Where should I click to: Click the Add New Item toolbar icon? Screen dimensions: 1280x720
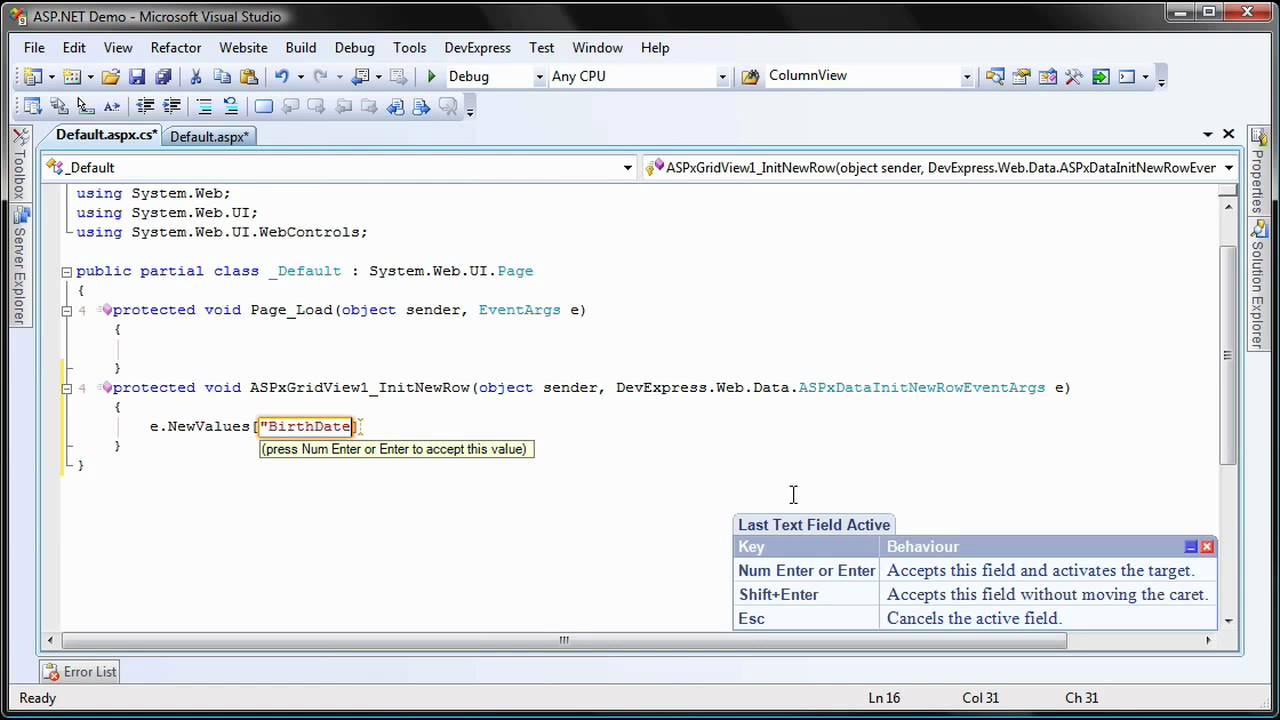coord(72,76)
